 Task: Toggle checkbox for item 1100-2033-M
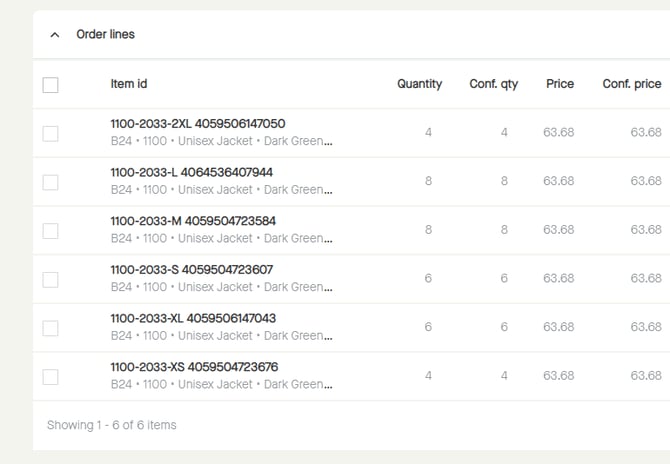(x=51, y=231)
